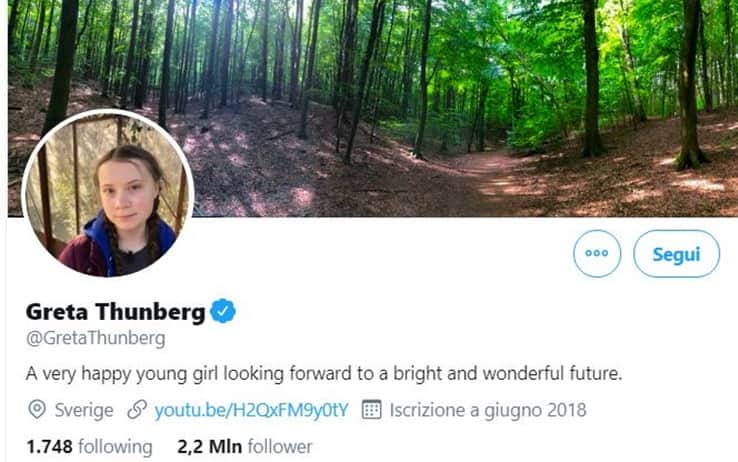Click the Greta Thunberg display name
738x462 pixels.
tap(115, 312)
